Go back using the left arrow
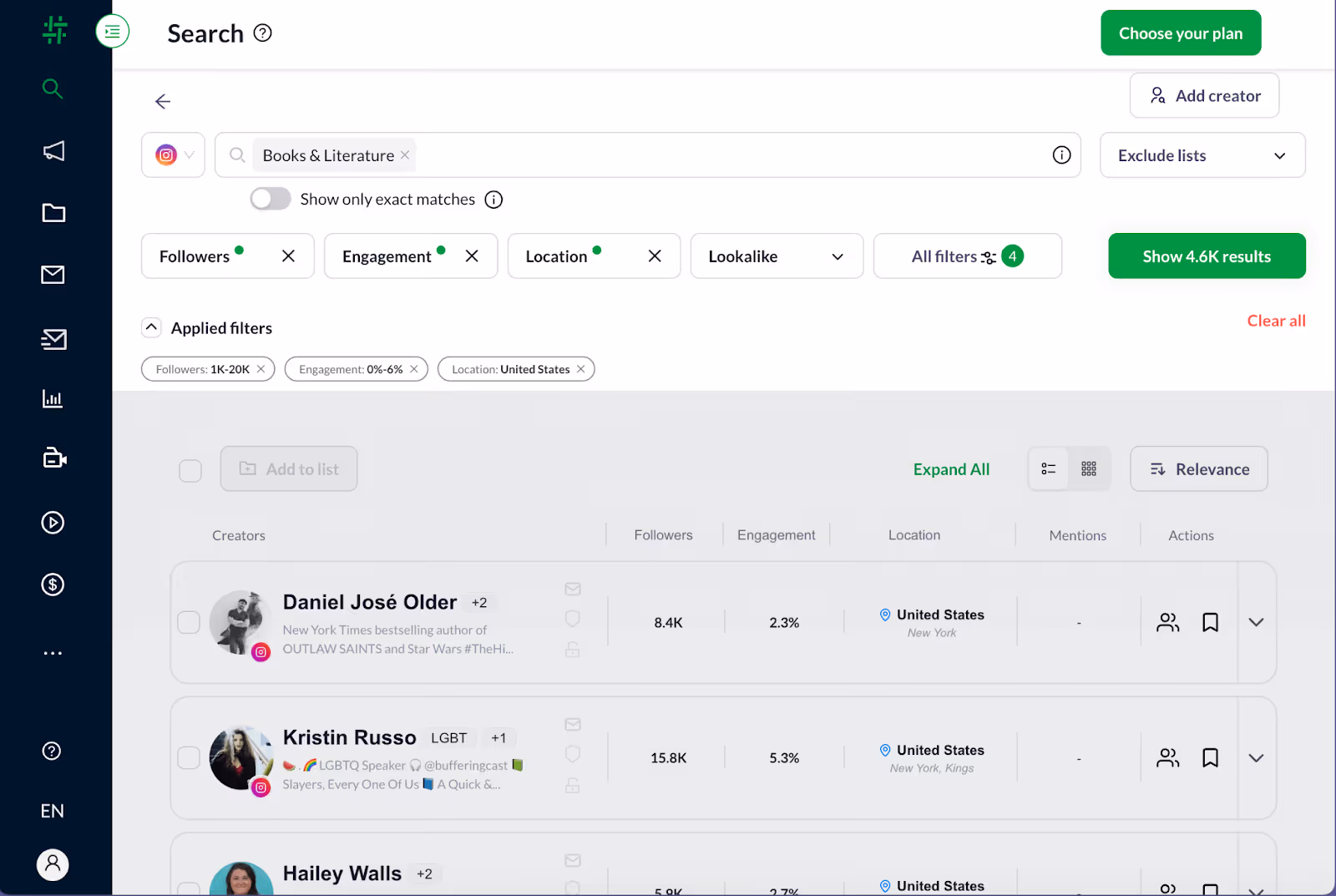The width and height of the screenshot is (1336, 896). tap(163, 102)
